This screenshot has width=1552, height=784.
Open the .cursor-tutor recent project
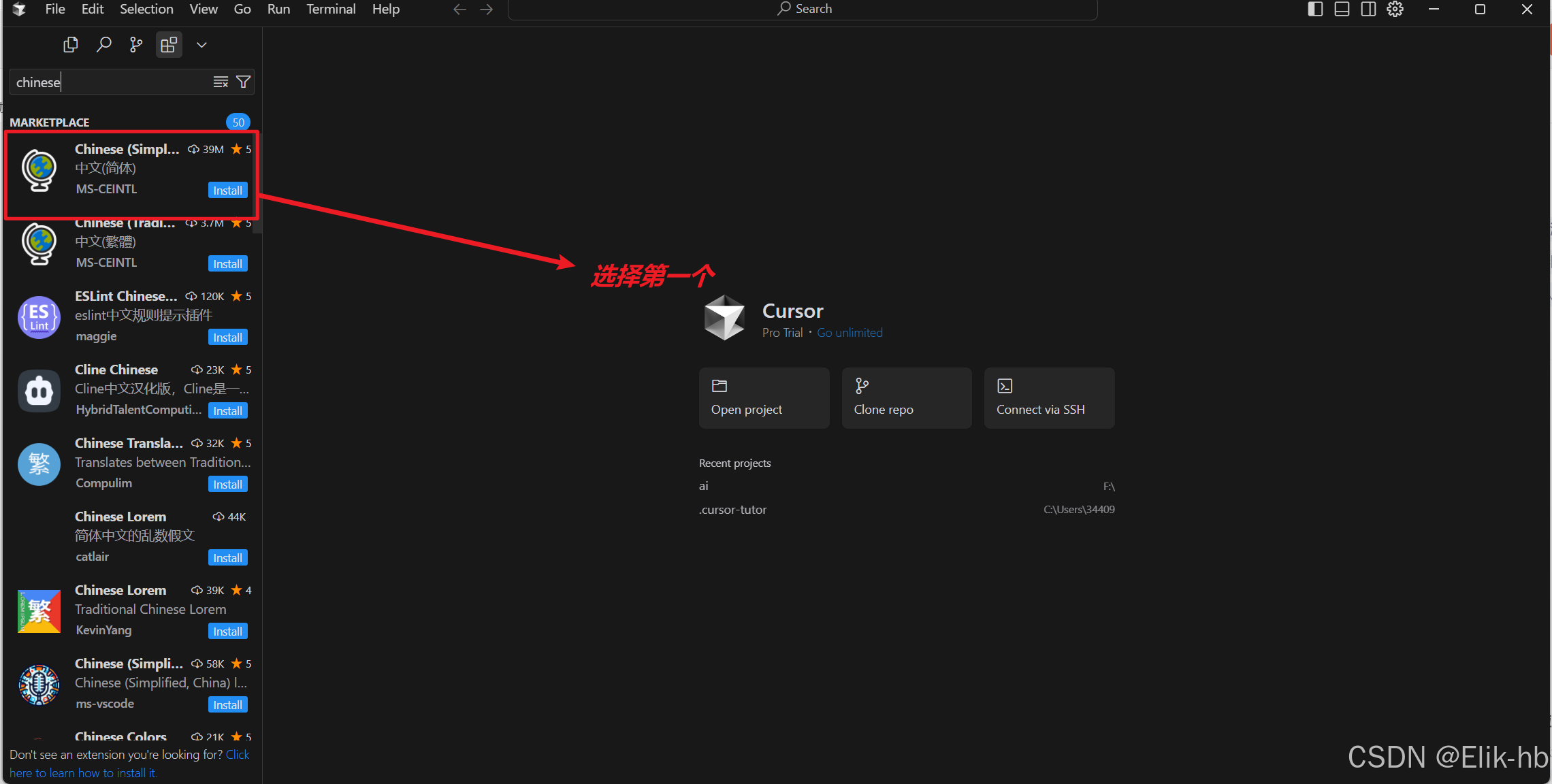tap(733, 510)
